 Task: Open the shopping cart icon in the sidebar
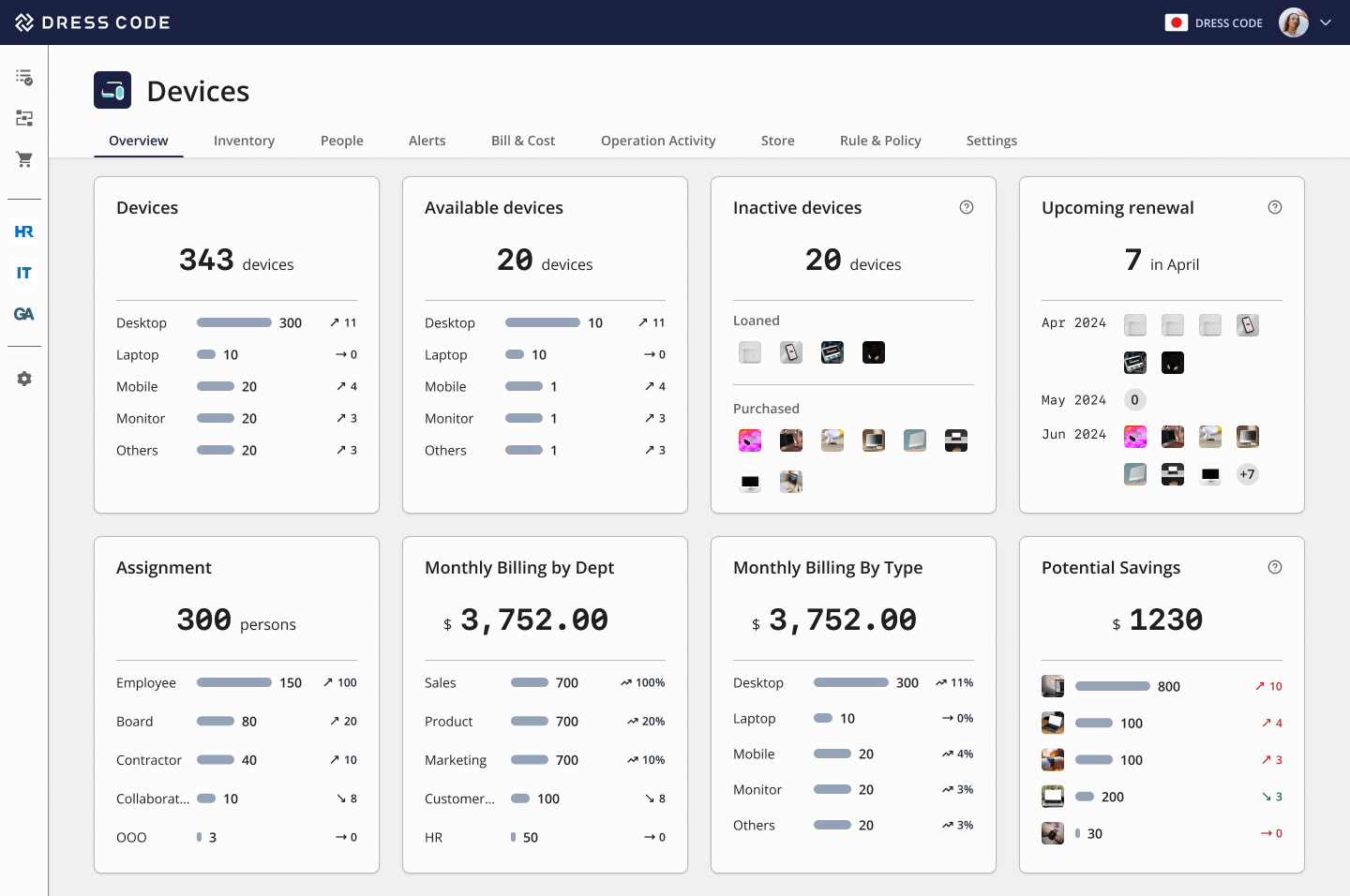(x=24, y=159)
